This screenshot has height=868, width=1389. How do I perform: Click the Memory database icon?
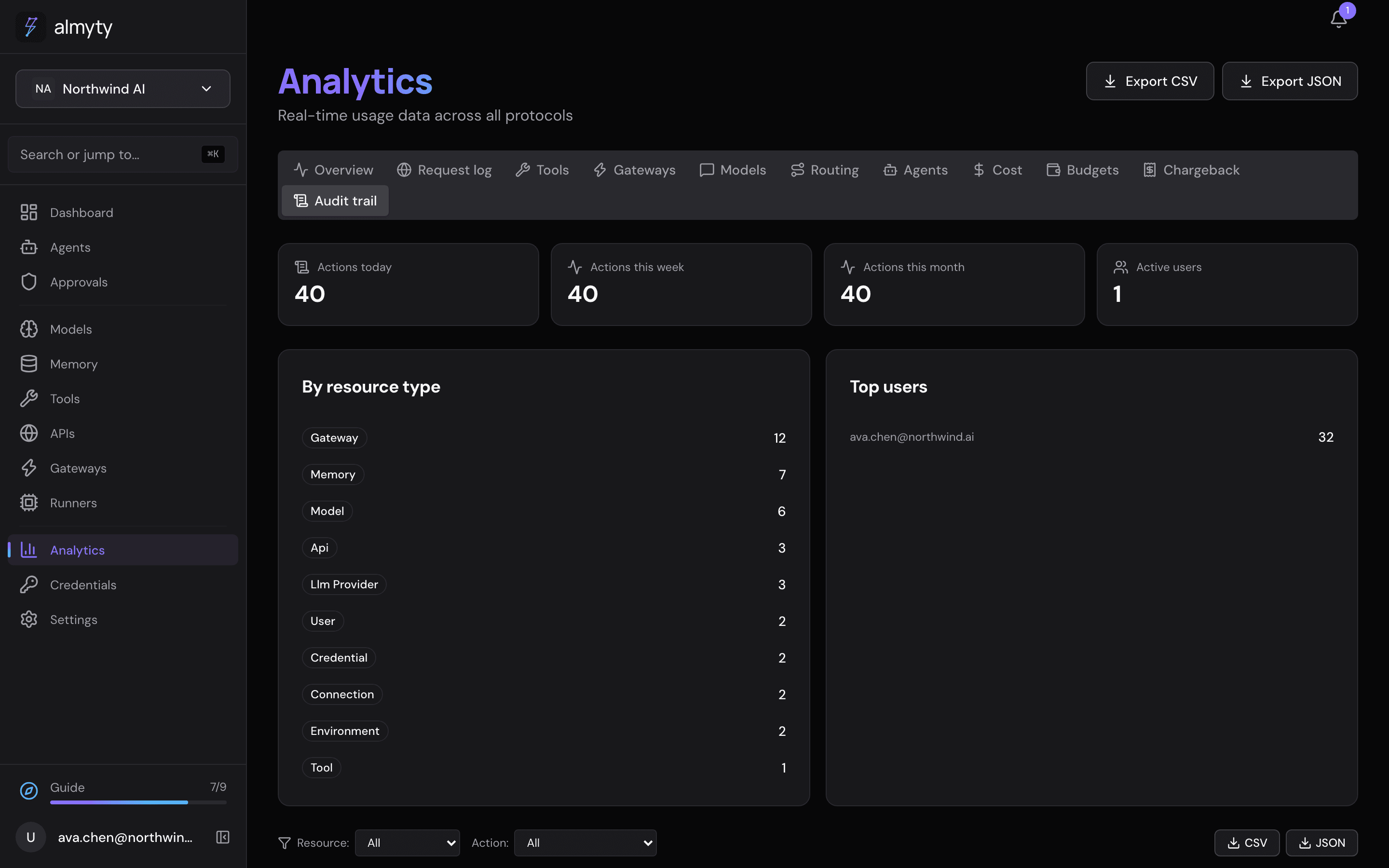coord(29,364)
